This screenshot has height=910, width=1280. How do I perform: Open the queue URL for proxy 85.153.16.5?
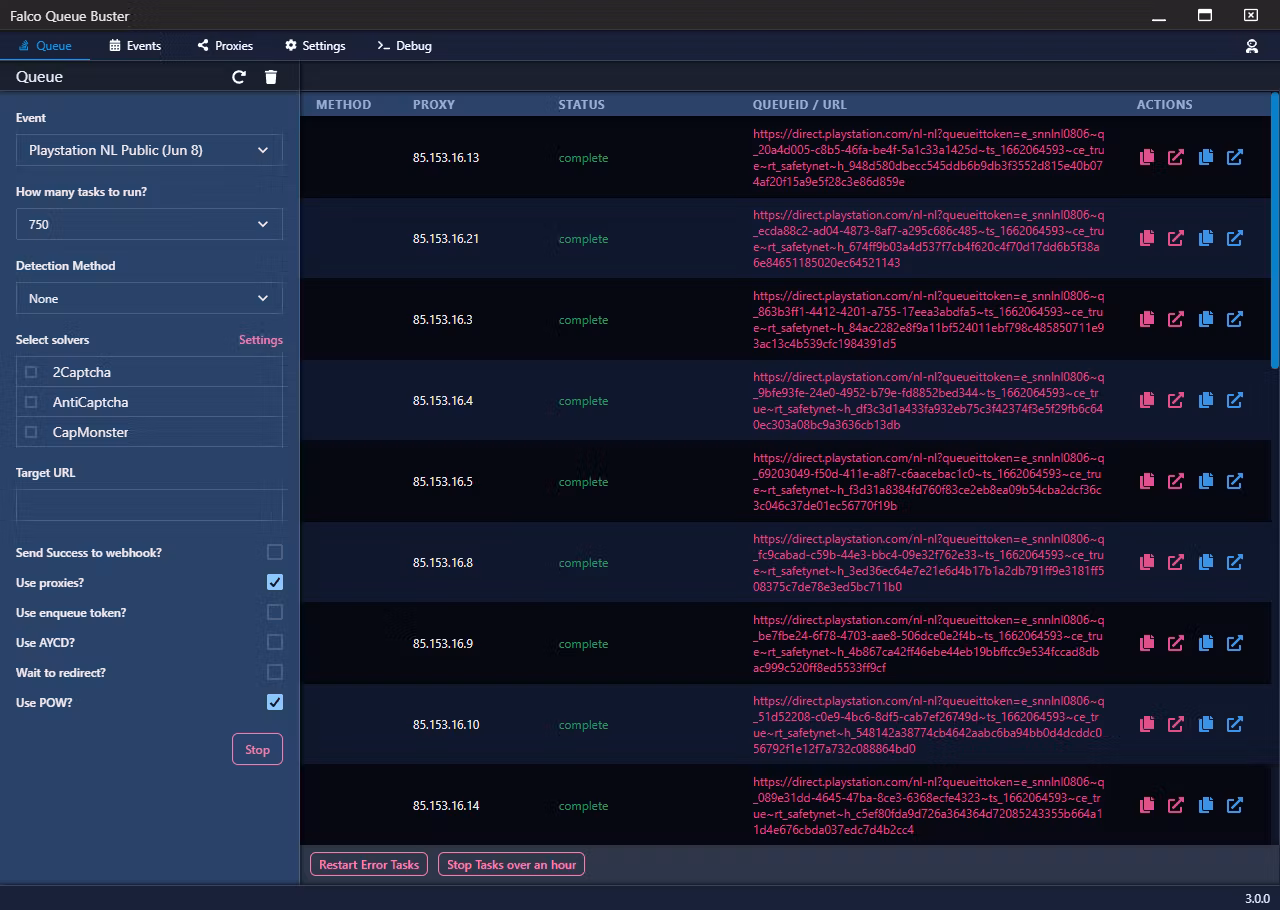pyautogui.click(x=929, y=482)
